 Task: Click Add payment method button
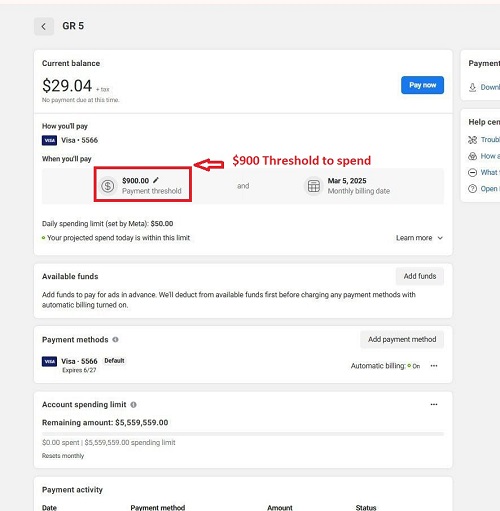point(402,339)
